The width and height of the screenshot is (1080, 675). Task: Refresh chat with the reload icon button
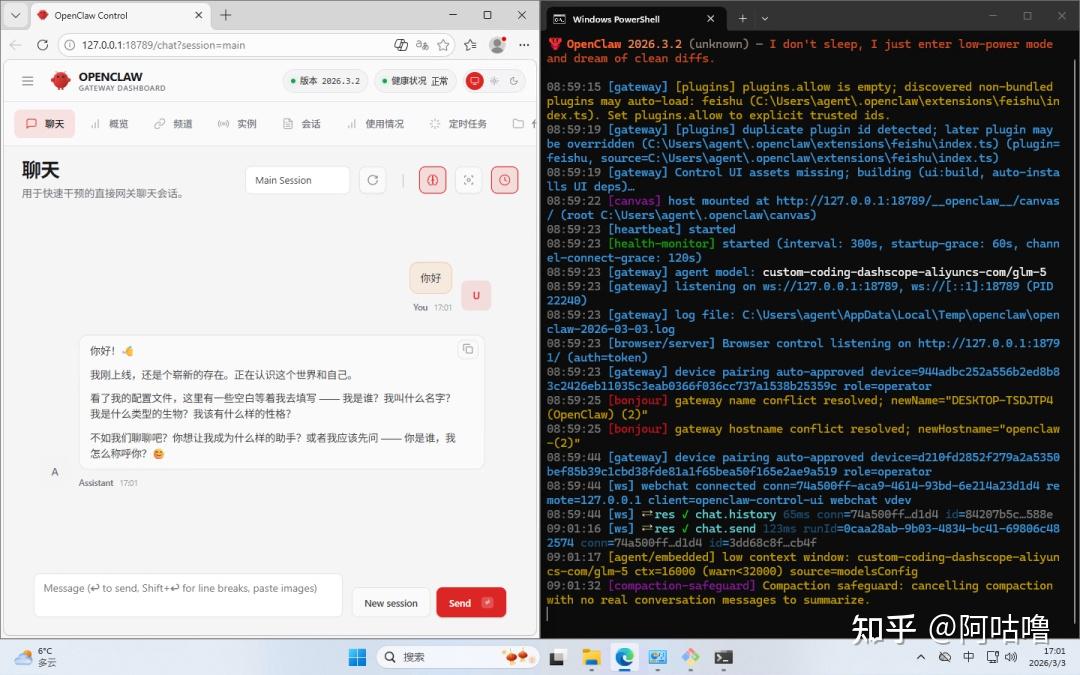pos(373,180)
